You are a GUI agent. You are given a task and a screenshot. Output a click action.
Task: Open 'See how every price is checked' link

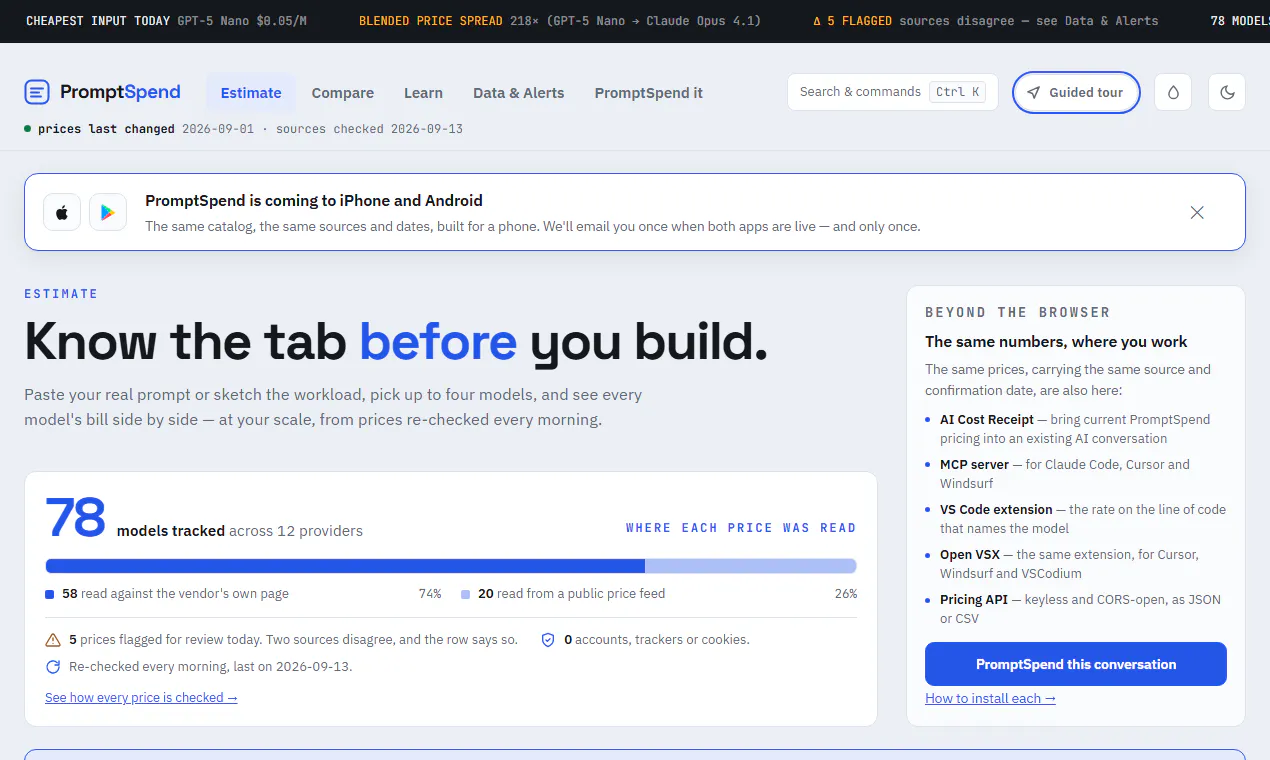pyautogui.click(x=141, y=697)
